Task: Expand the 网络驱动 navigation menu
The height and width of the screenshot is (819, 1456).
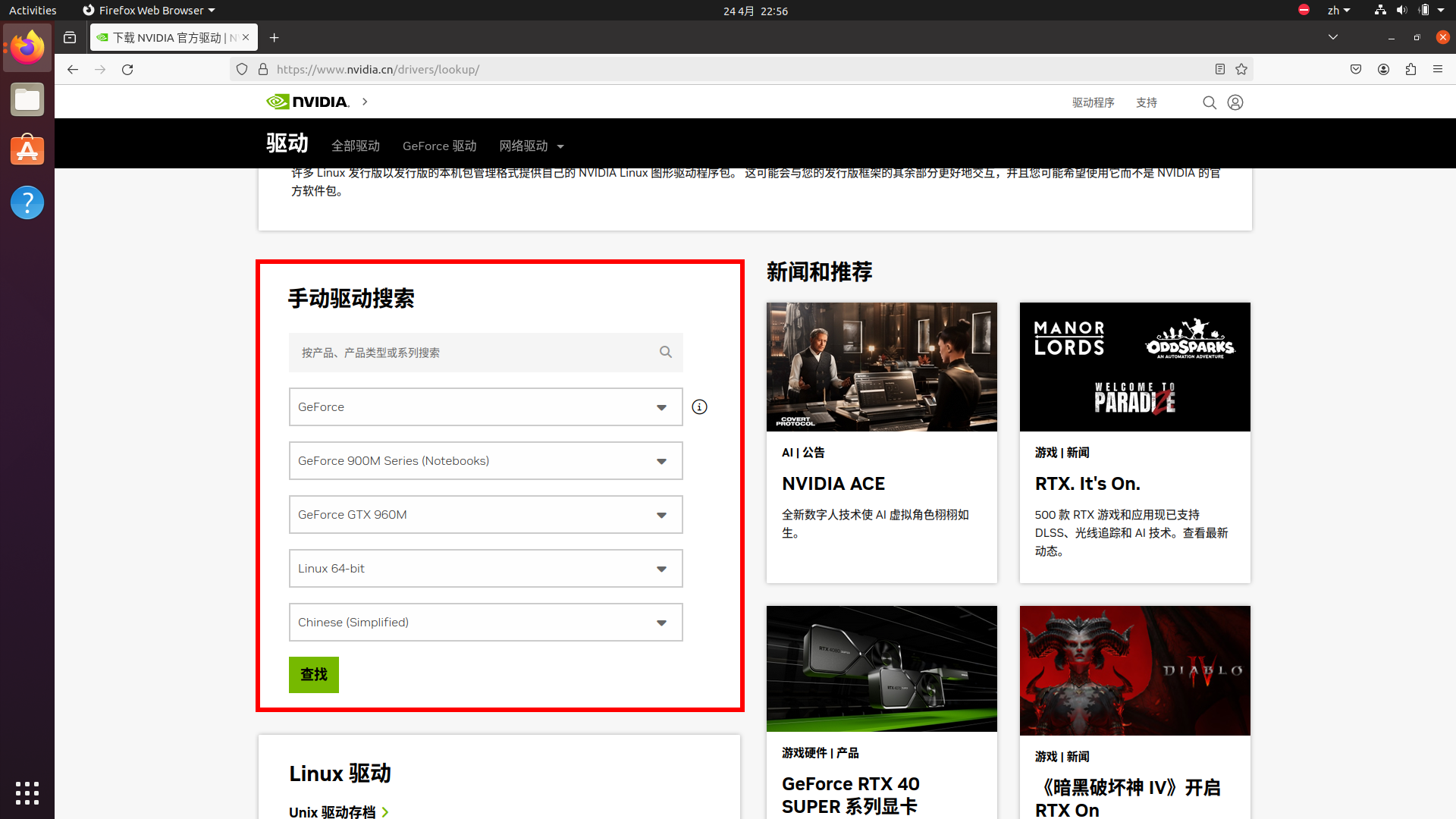Action: [x=531, y=146]
